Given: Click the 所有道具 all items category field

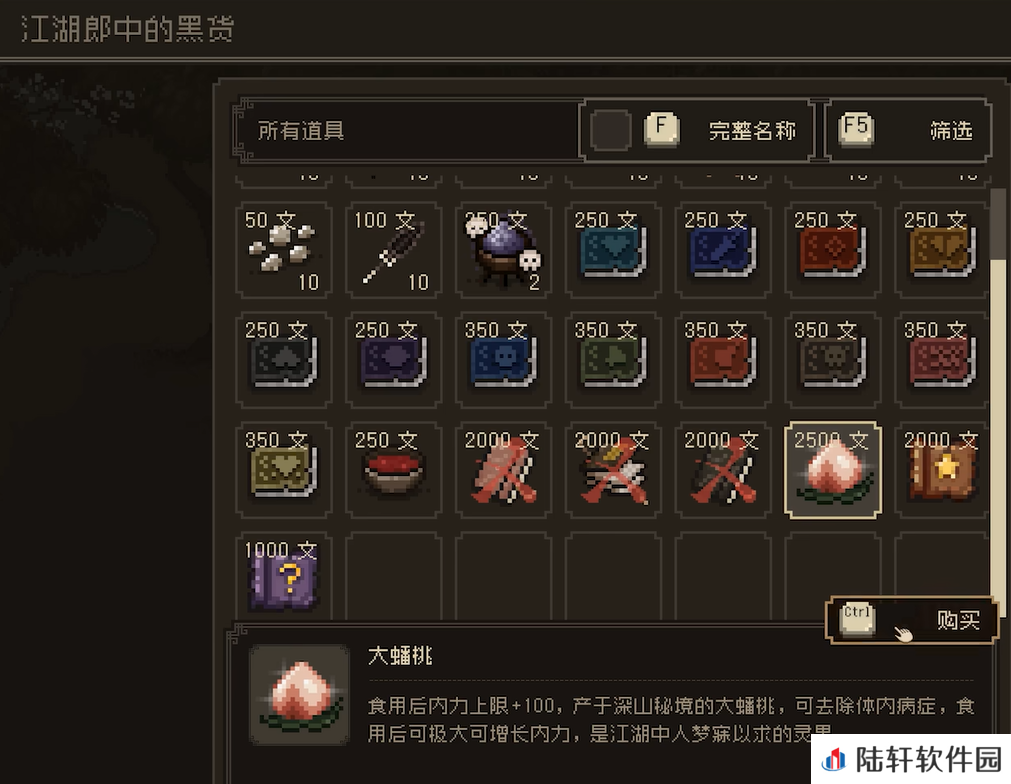Looking at the screenshot, I should coord(406,130).
